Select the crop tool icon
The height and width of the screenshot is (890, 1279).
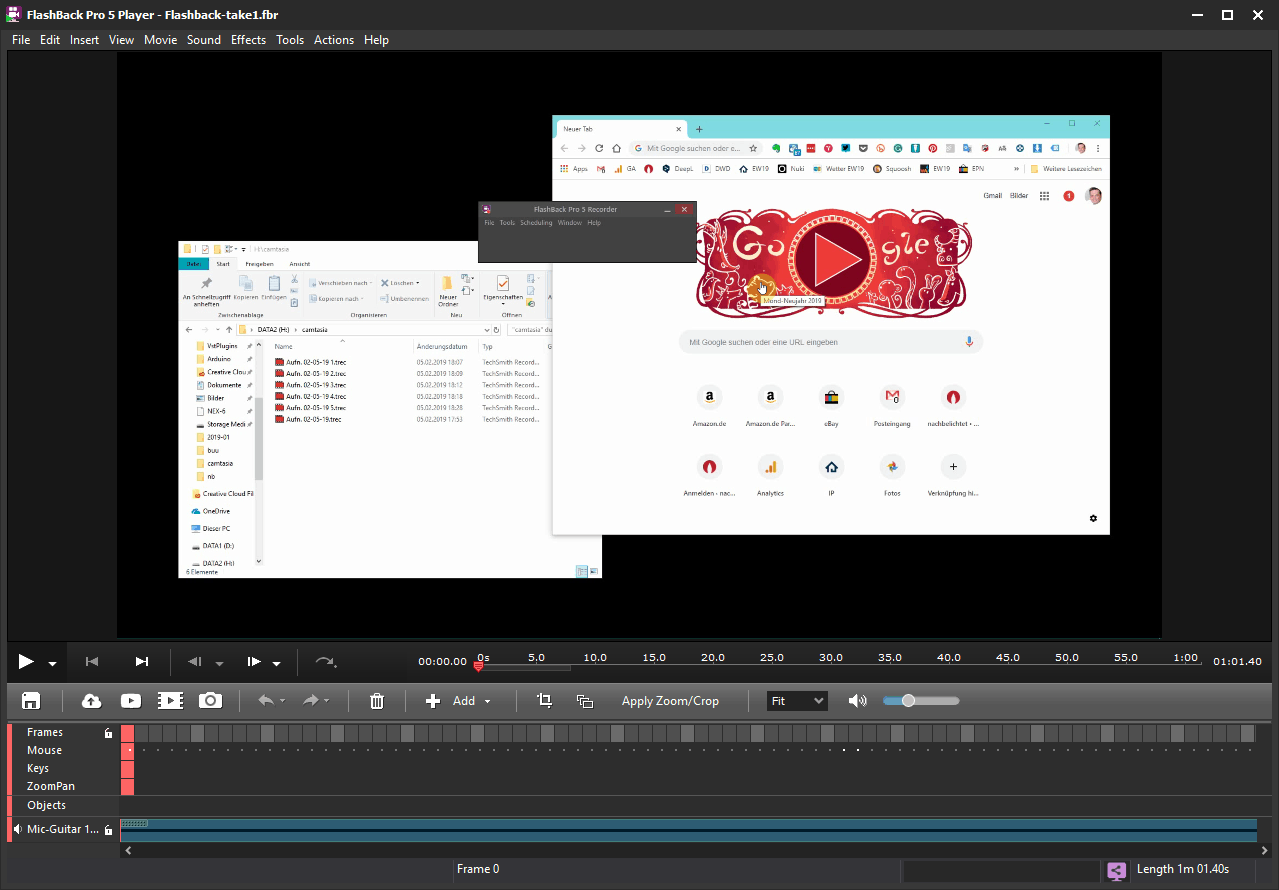545,701
